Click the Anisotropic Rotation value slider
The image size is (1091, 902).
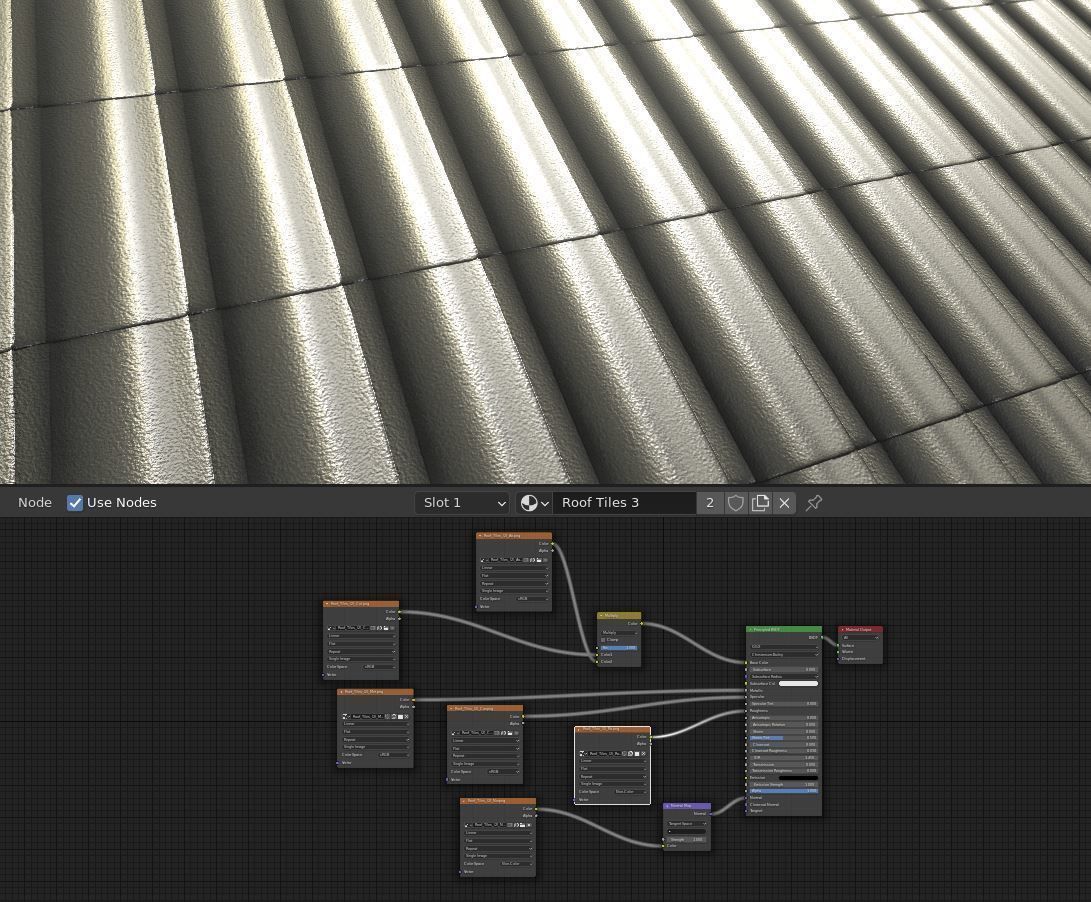coord(783,725)
